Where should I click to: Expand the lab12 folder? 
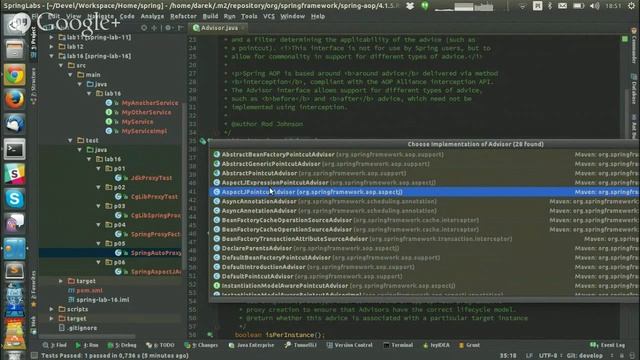point(51,47)
